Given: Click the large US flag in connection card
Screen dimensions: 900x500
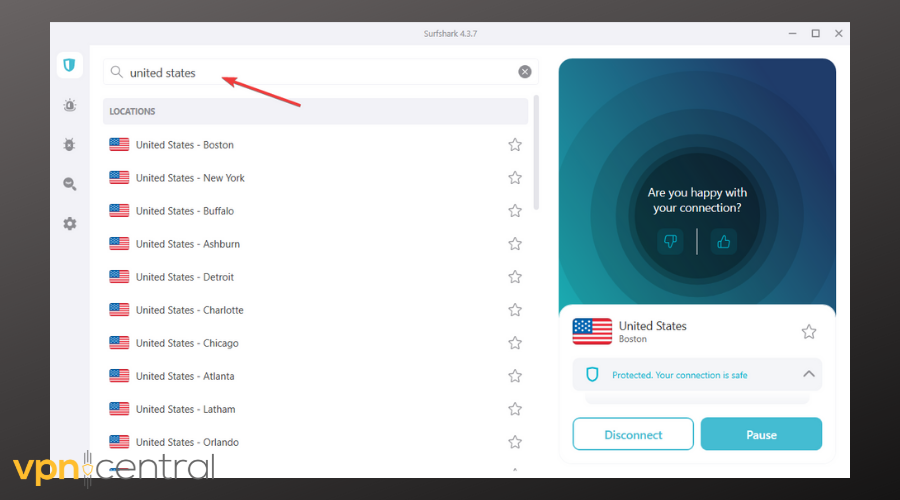Looking at the screenshot, I should point(592,331).
